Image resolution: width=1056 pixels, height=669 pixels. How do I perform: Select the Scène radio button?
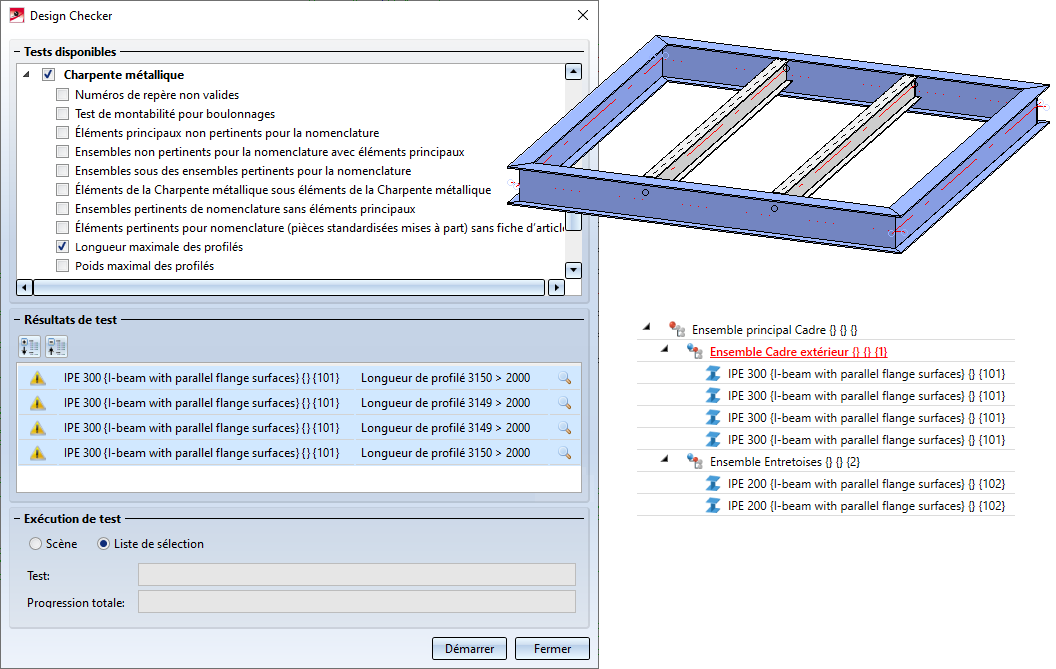(36, 544)
